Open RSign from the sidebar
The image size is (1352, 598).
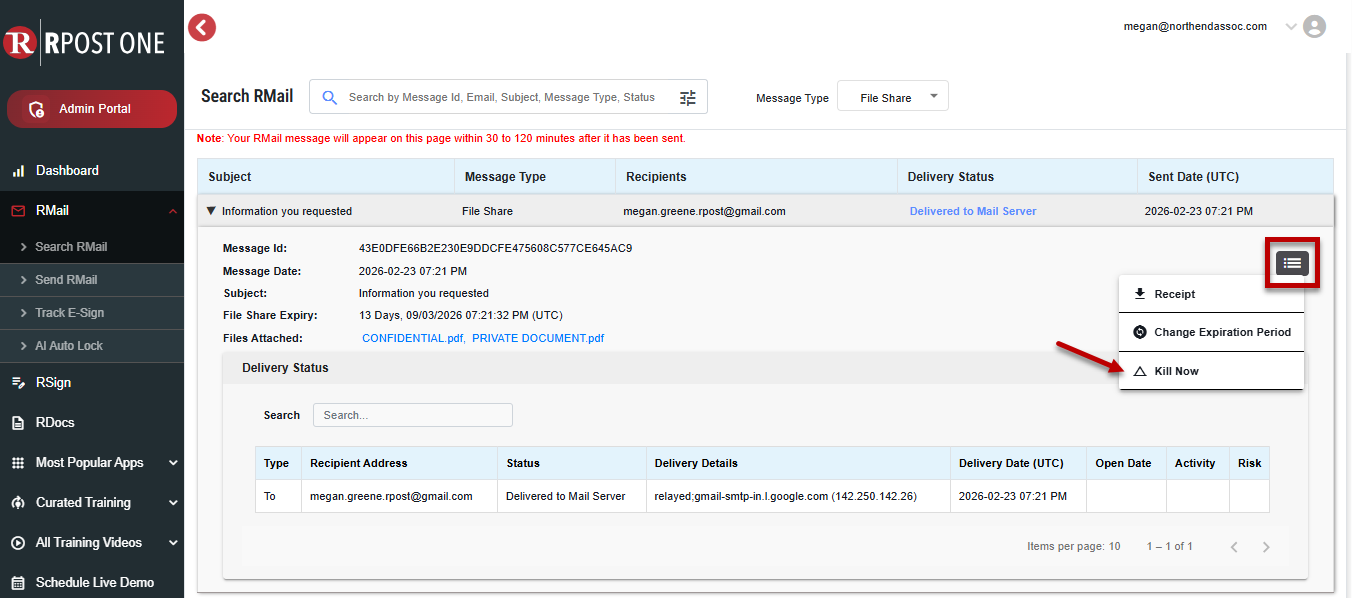pos(53,383)
